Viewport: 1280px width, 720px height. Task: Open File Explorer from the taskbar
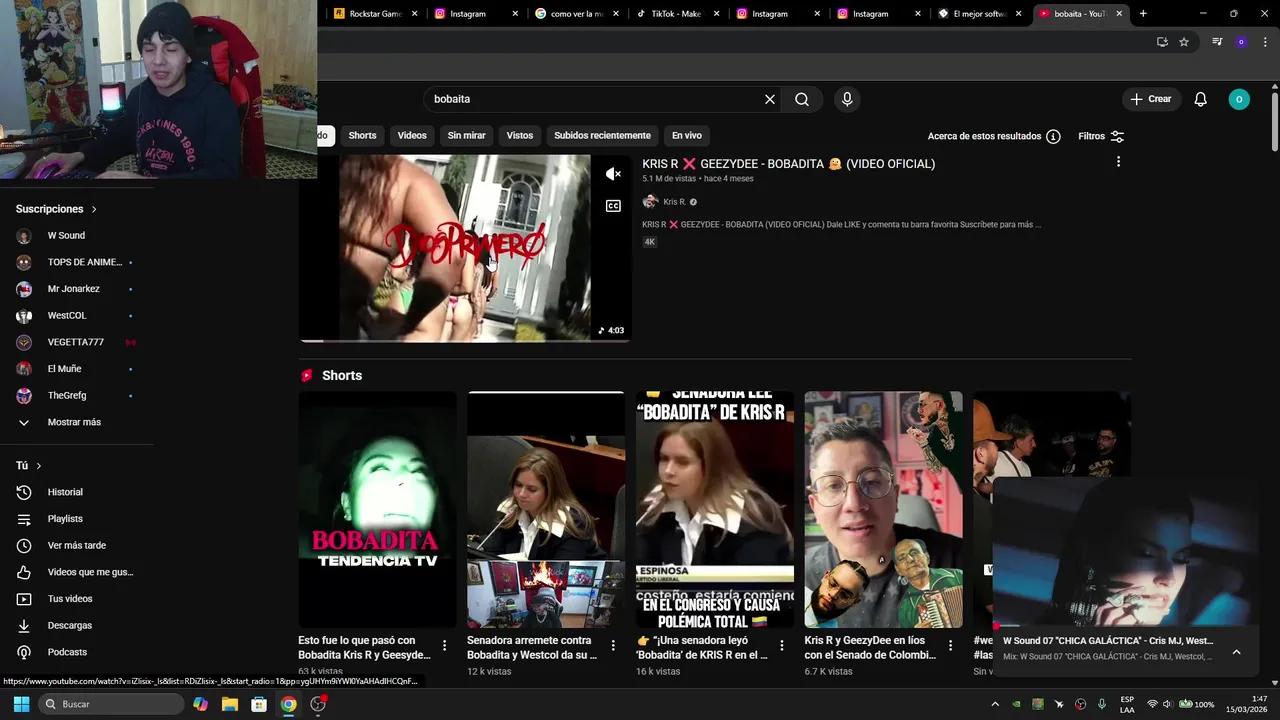[230, 704]
